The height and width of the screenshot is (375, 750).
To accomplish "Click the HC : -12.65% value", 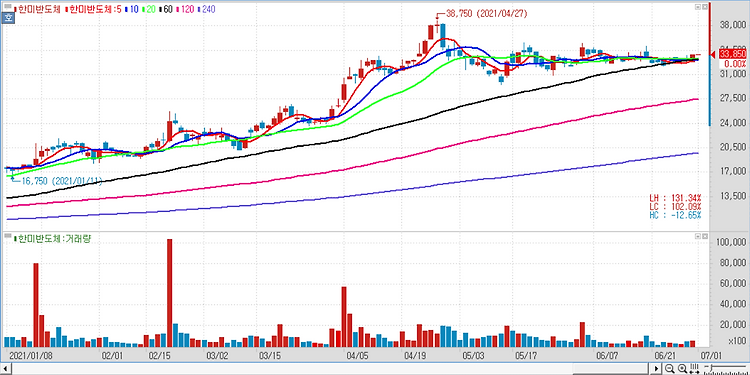I will pos(675,215).
